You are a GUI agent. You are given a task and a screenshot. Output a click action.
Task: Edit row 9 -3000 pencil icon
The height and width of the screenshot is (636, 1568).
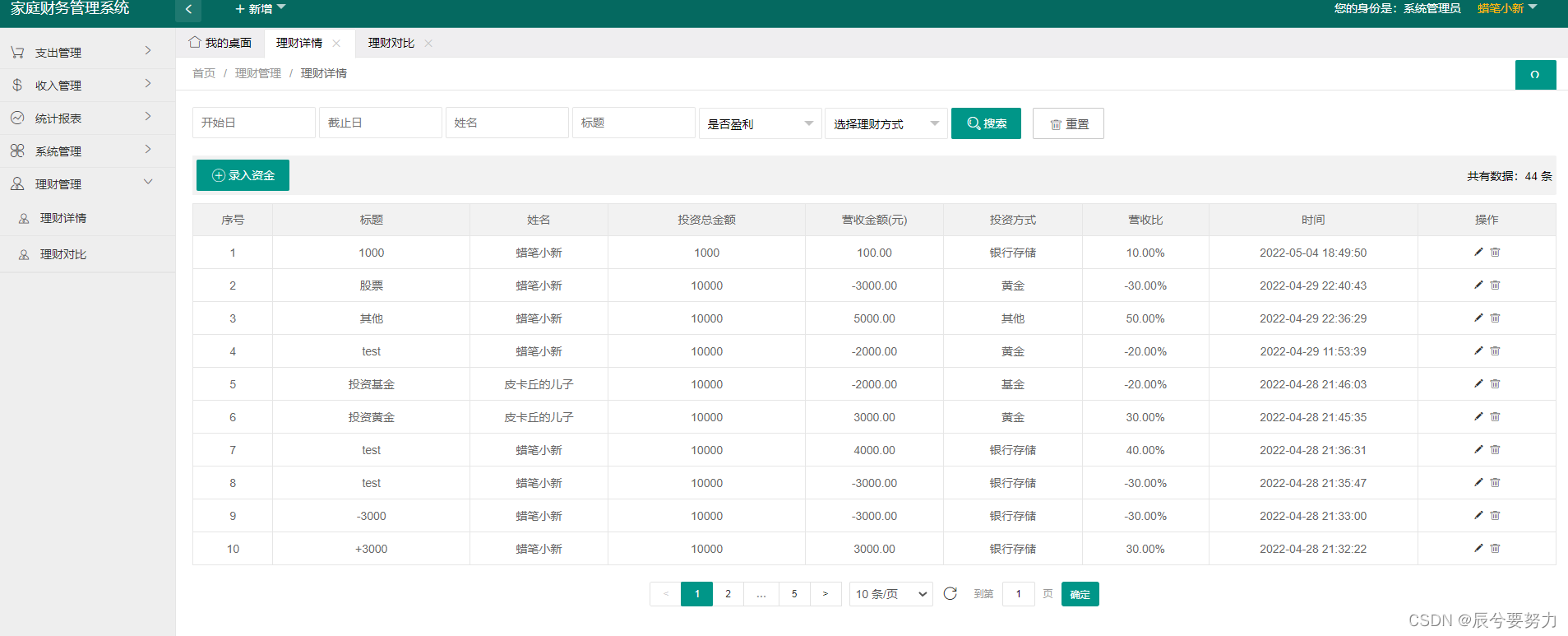[x=1478, y=515]
